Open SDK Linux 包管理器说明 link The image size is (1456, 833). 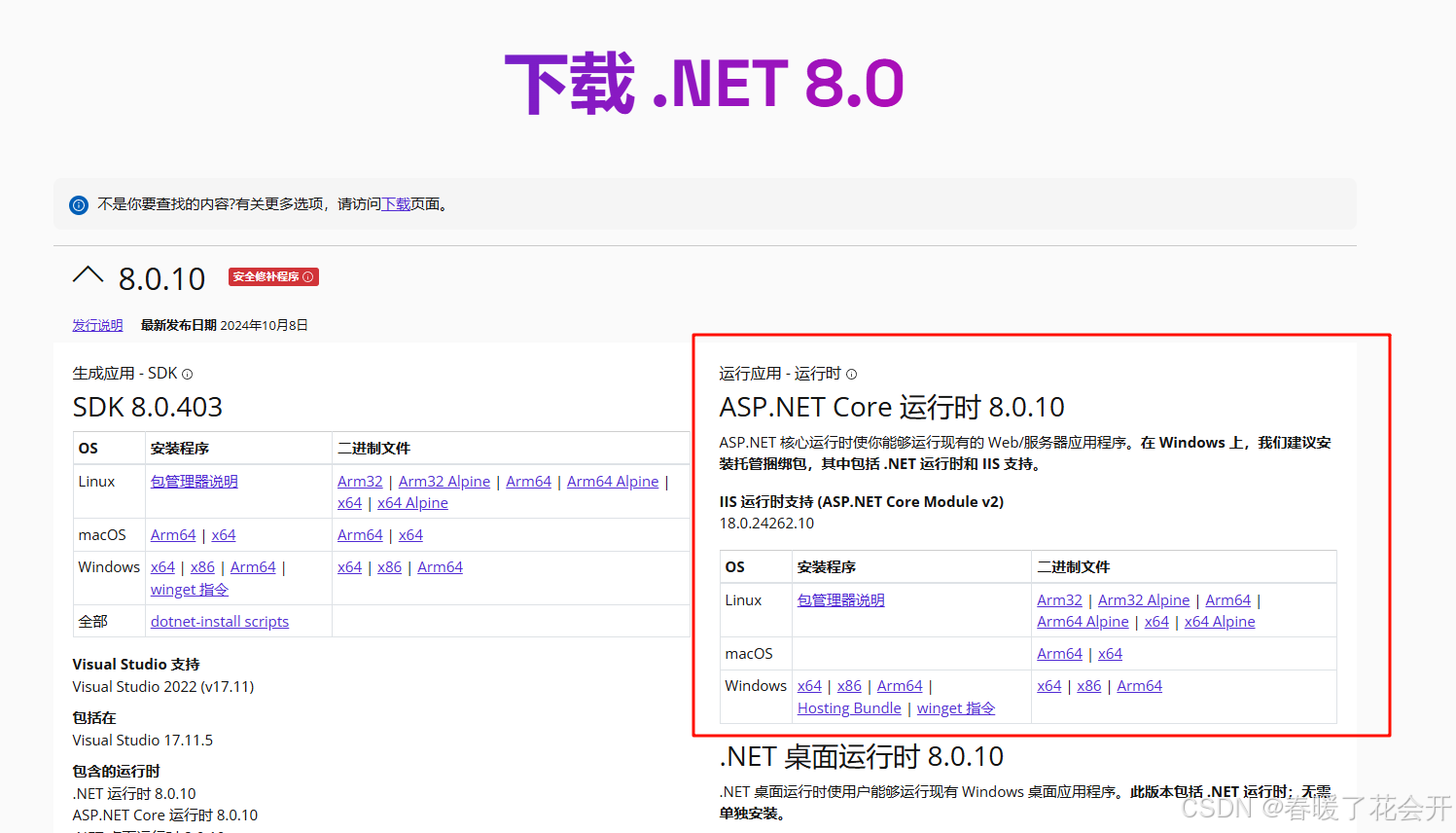point(195,482)
